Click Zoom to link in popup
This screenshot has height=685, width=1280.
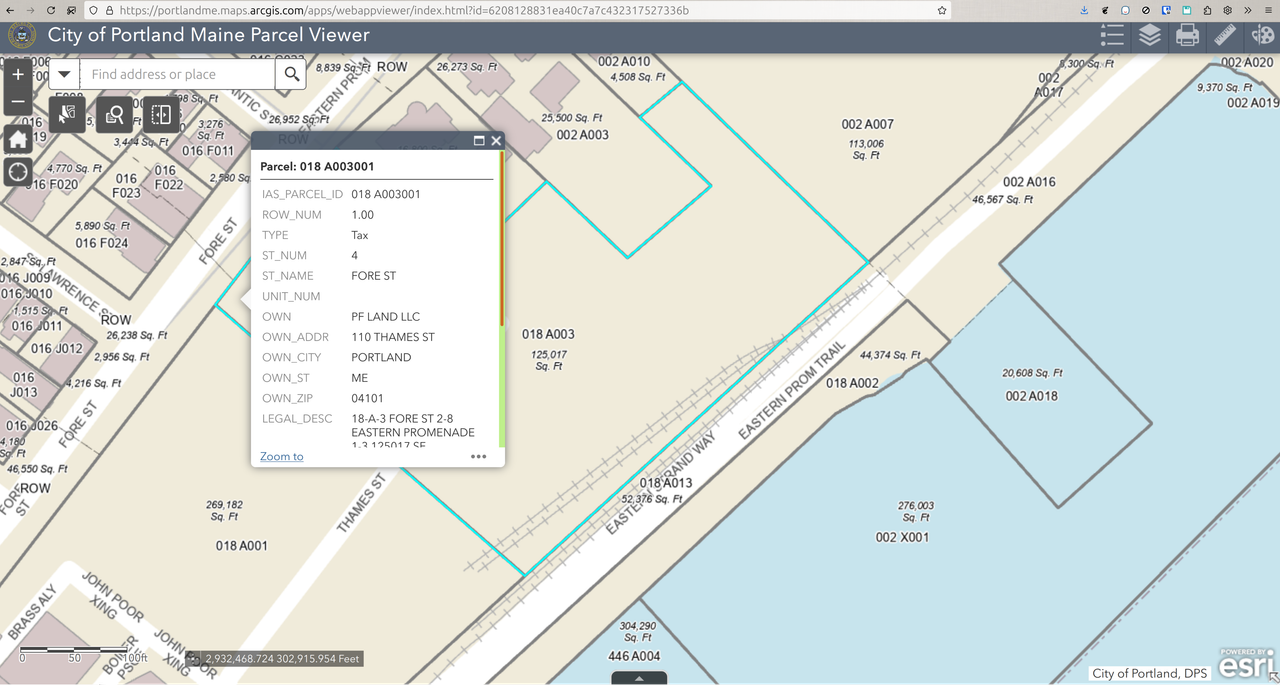[x=282, y=456]
